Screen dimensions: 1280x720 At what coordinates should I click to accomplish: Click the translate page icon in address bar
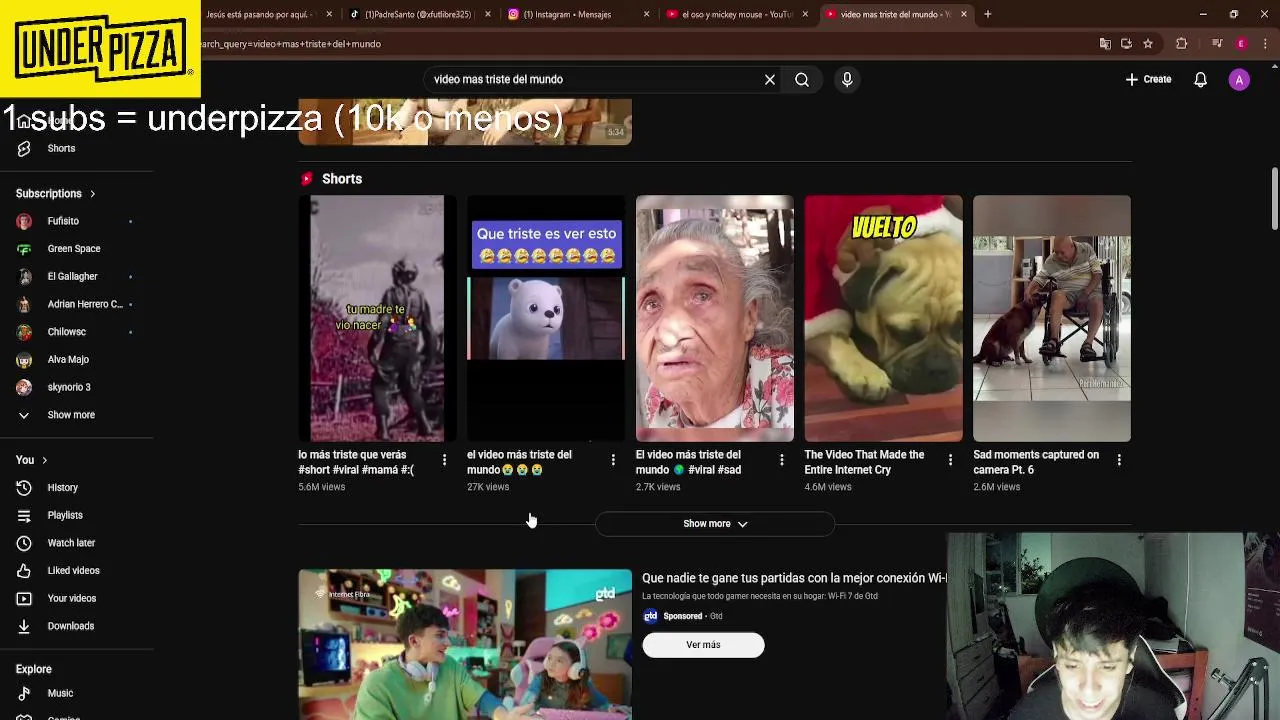(x=1105, y=44)
